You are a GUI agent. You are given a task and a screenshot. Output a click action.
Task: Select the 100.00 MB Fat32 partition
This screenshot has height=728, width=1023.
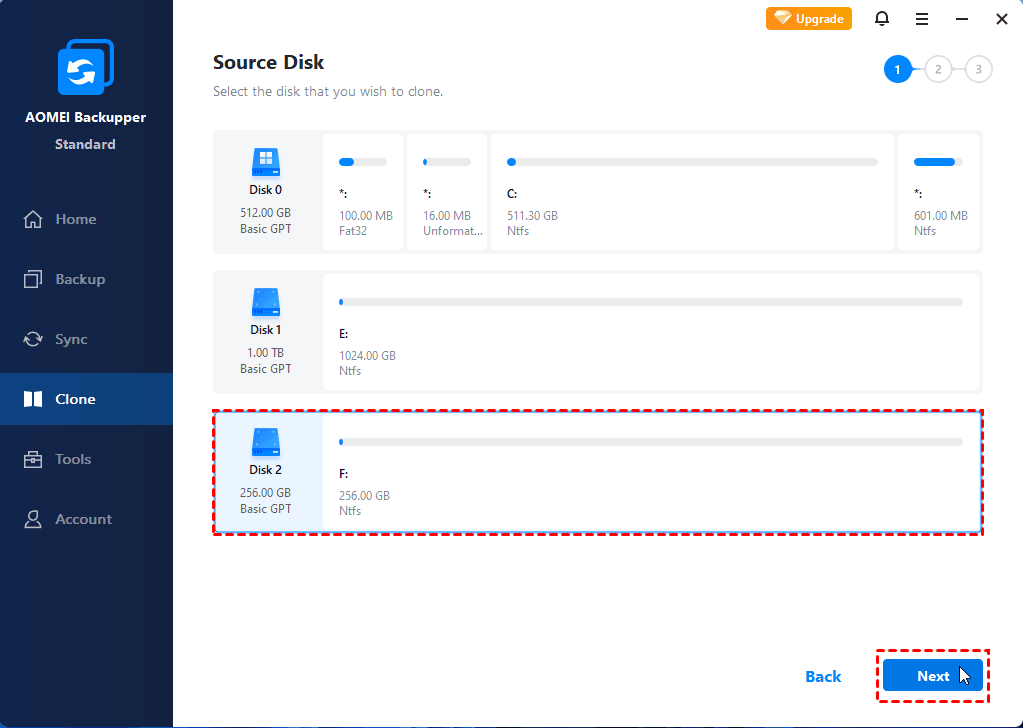(x=364, y=193)
